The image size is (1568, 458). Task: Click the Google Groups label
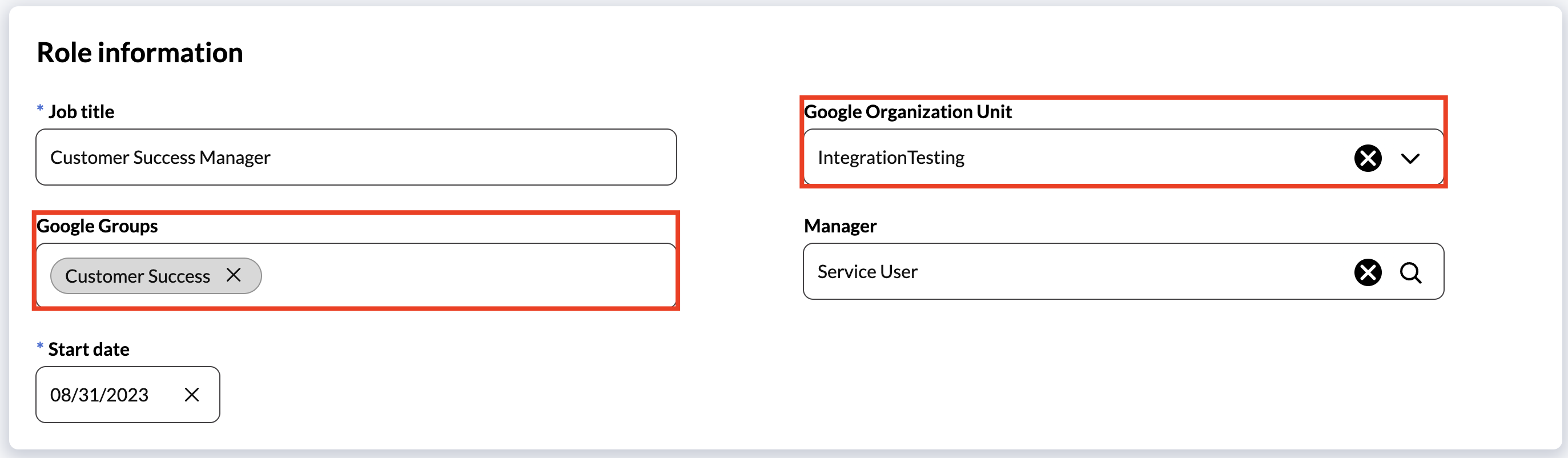click(98, 226)
